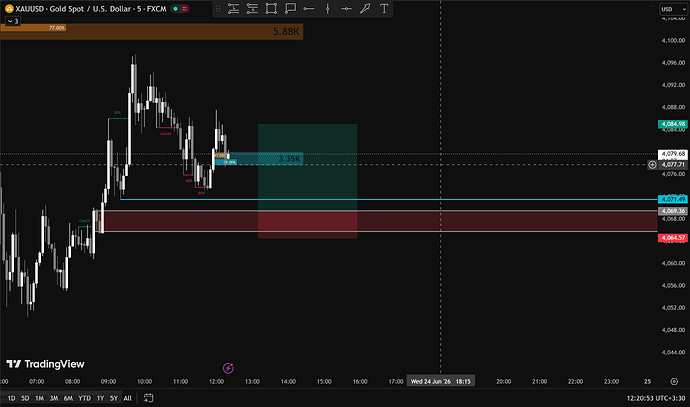Set range to YTD
Image resolution: width=690 pixels, height=407 pixels.
click(x=84, y=398)
